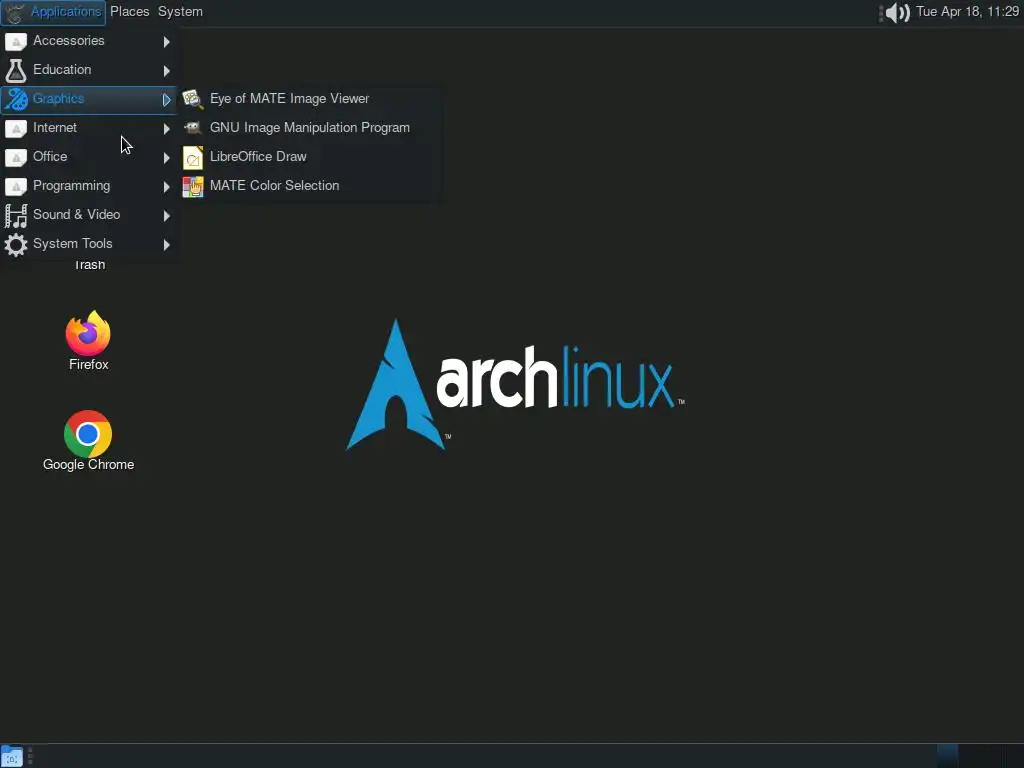The height and width of the screenshot is (768, 1024).
Task: Click the Graphics label
Action: (x=58, y=99)
